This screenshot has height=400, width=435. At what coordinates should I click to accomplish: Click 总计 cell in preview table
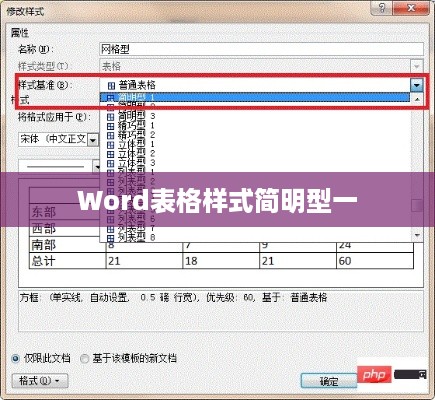point(68,261)
